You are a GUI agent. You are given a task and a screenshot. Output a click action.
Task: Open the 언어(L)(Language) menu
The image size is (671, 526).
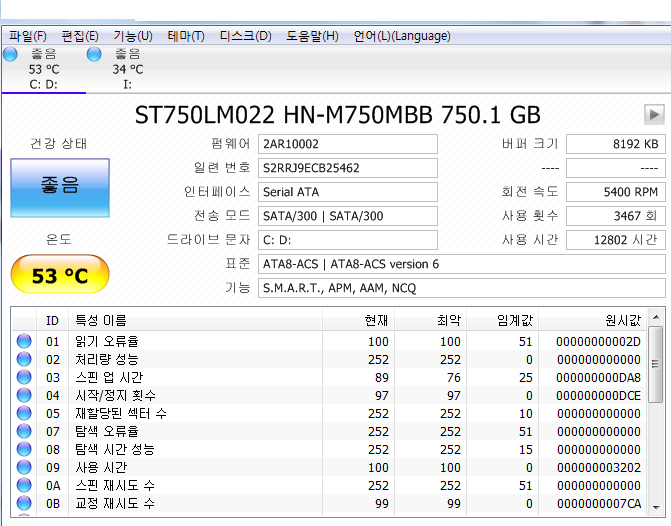pyautogui.click(x=402, y=36)
